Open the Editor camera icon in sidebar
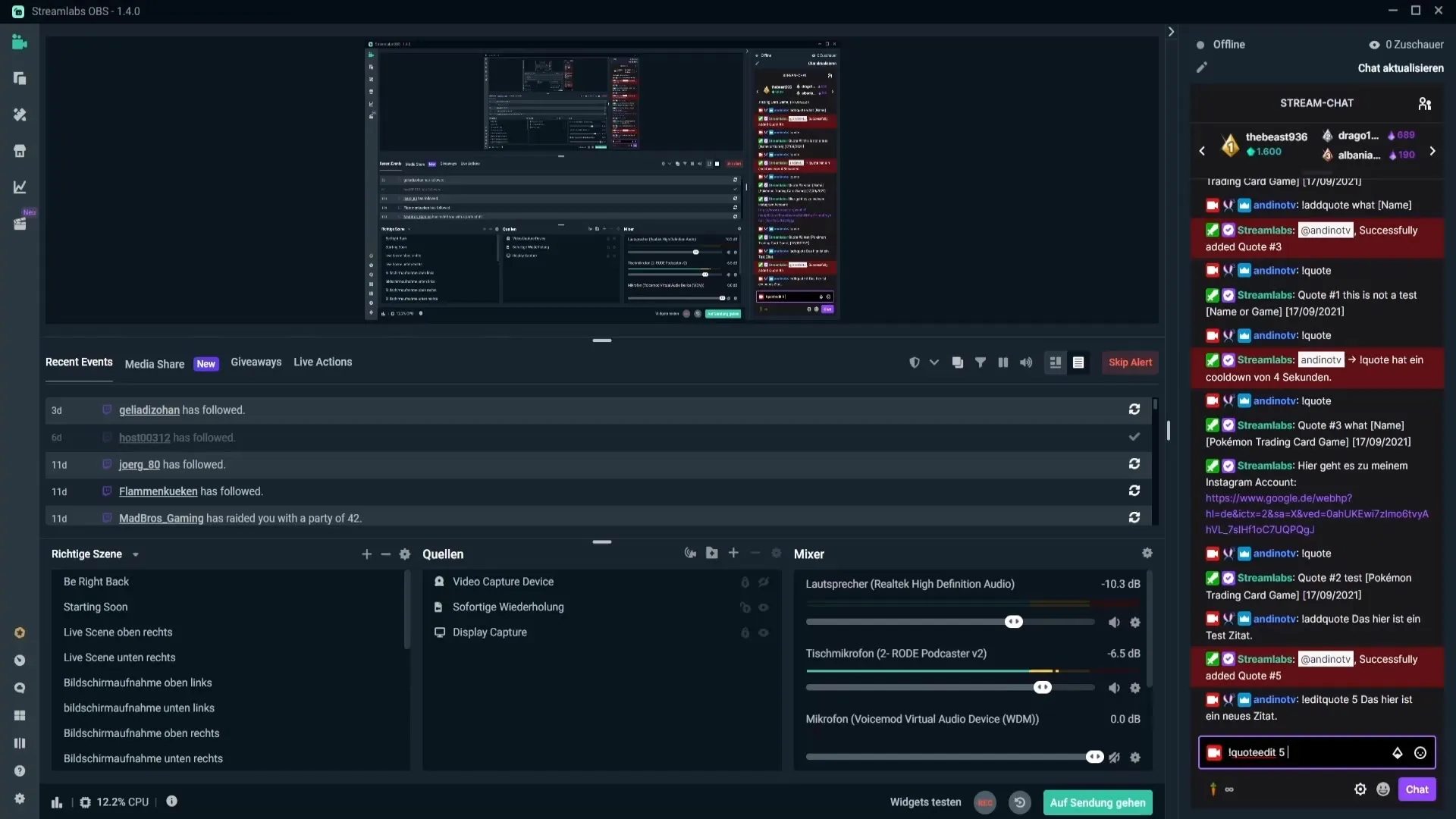 pos(20,42)
